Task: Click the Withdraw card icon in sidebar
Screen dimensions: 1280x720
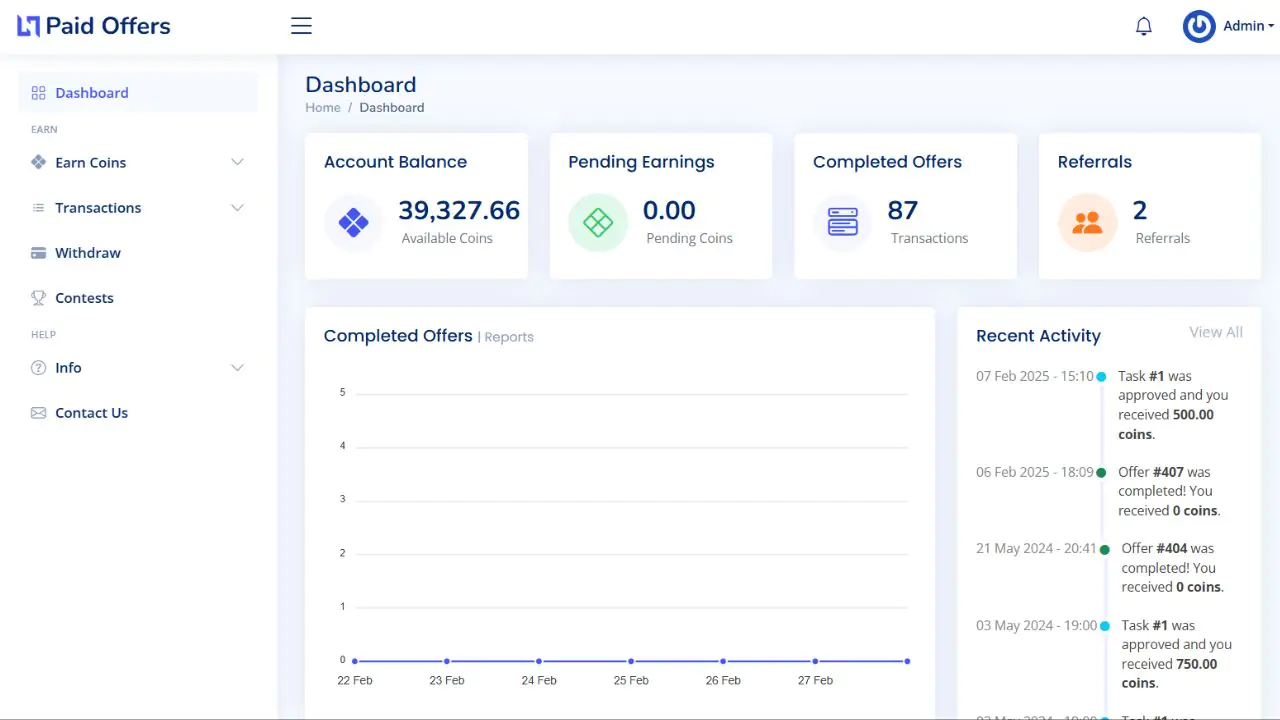Action: 39,253
